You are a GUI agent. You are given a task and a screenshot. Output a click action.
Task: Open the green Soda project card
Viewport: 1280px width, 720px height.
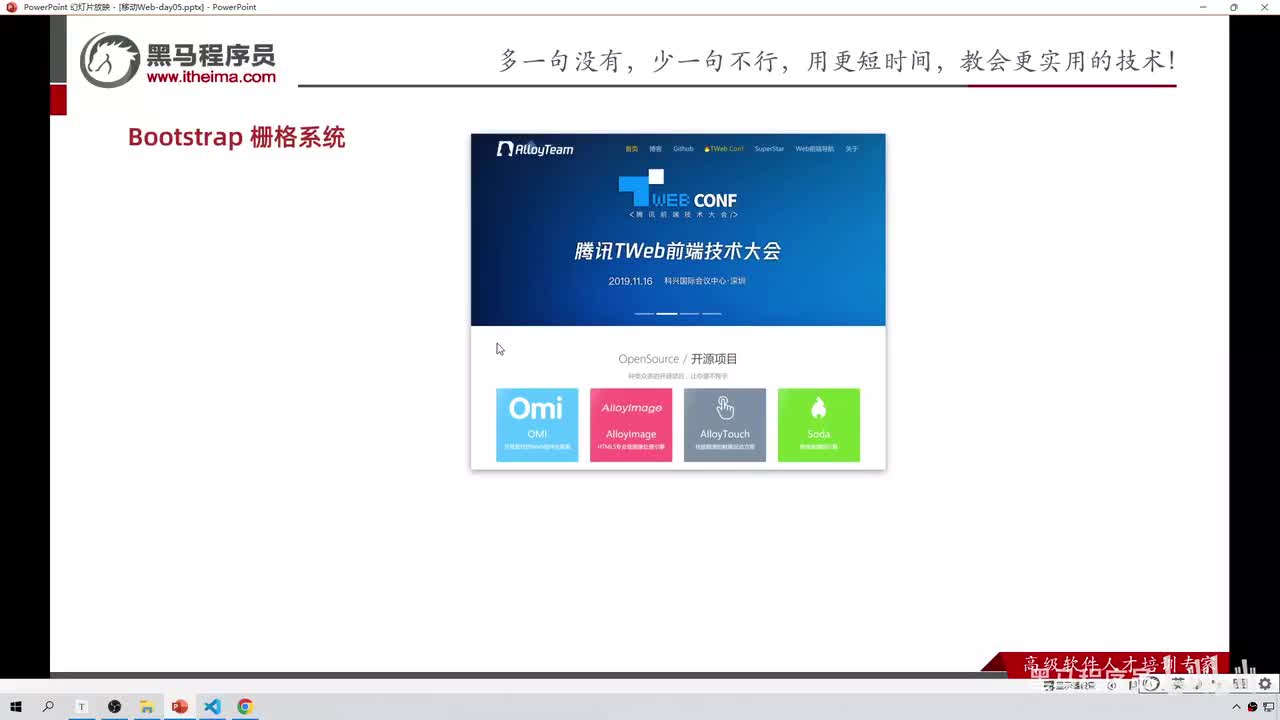point(819,425)
